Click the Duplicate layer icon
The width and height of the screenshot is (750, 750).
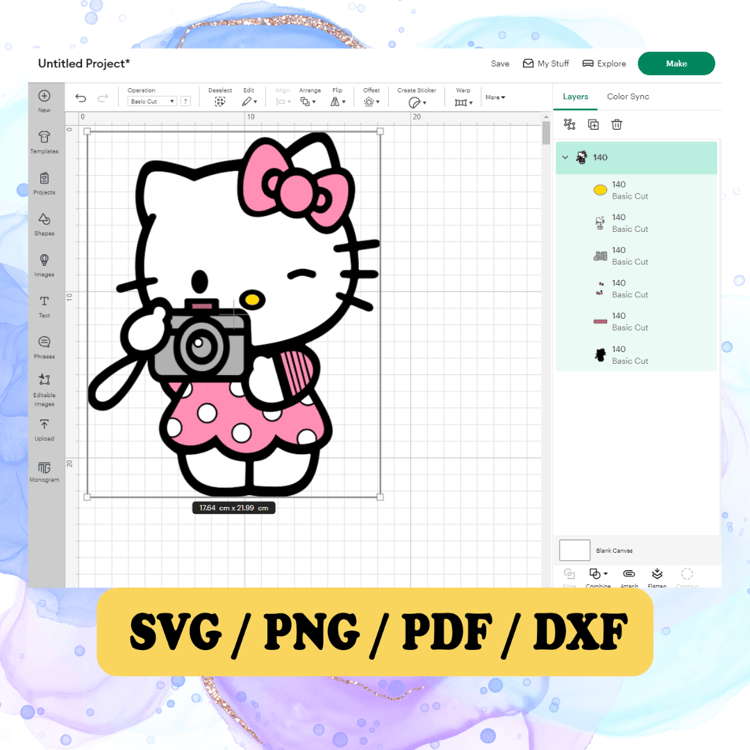pos(593,124)
